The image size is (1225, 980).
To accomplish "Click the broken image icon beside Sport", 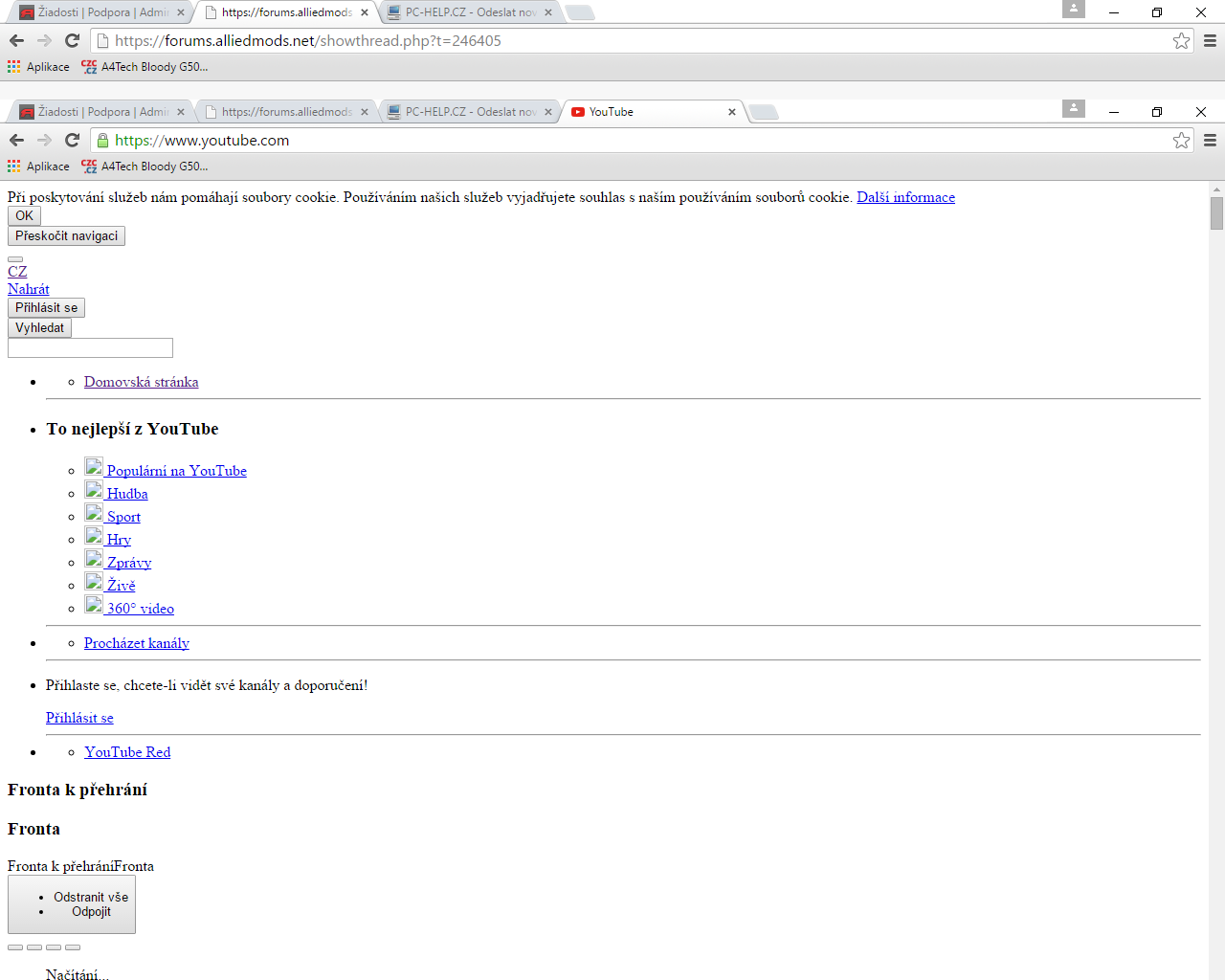I will pyautogui.click(x=94, y=513).
